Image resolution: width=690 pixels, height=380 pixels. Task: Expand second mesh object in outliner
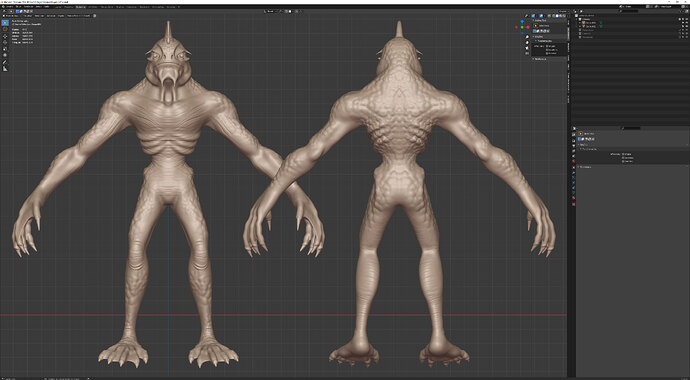580,26
